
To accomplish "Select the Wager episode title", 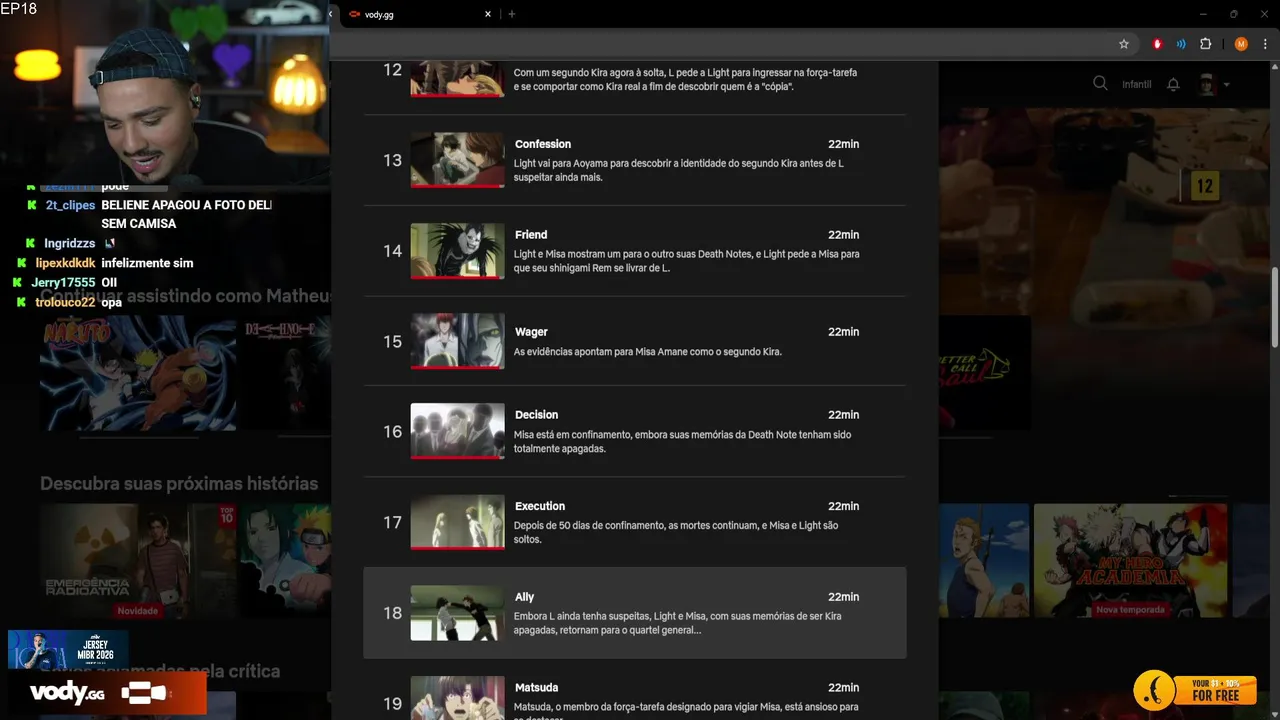I will tap(531, 332).
